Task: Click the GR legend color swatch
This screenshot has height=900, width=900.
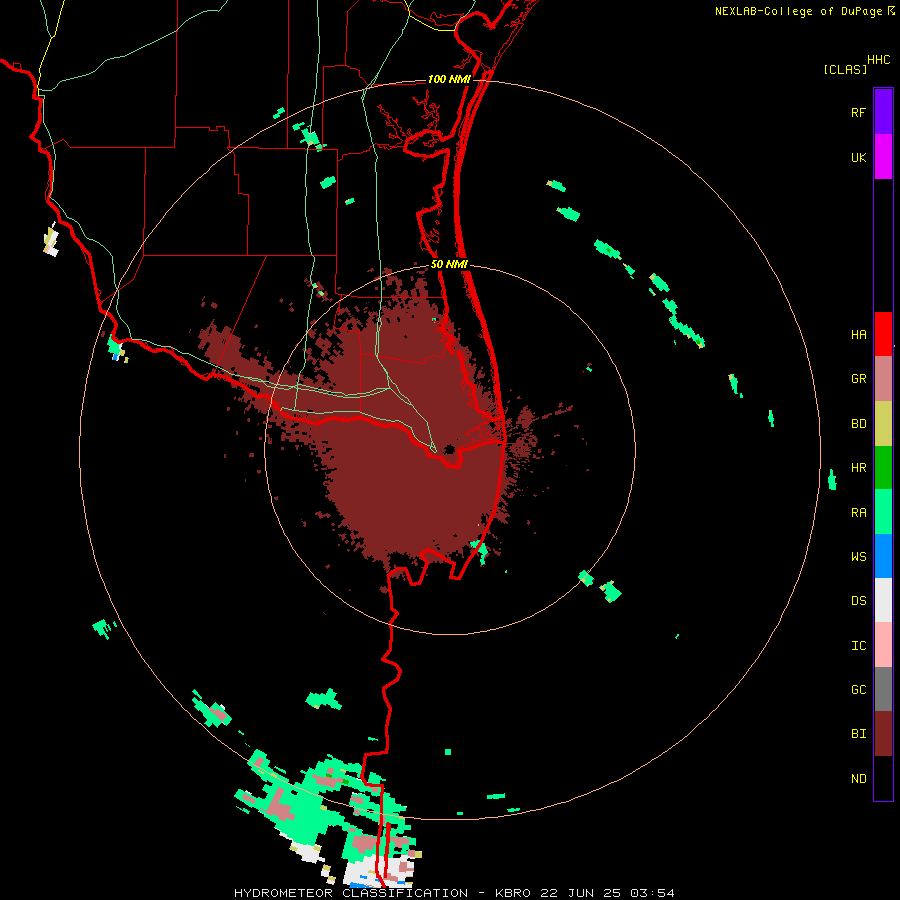Action: pyautogui.click(x=883, y=379)
